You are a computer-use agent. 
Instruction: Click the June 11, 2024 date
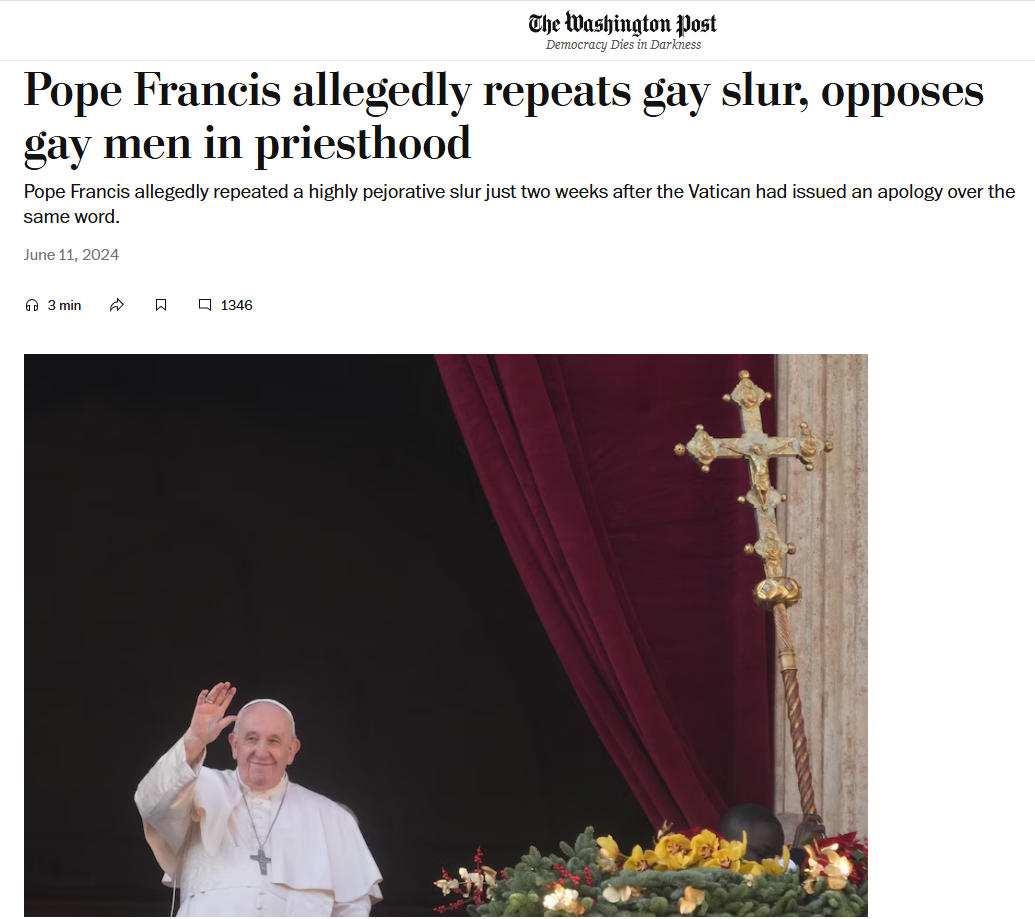[x=71, y=255]
